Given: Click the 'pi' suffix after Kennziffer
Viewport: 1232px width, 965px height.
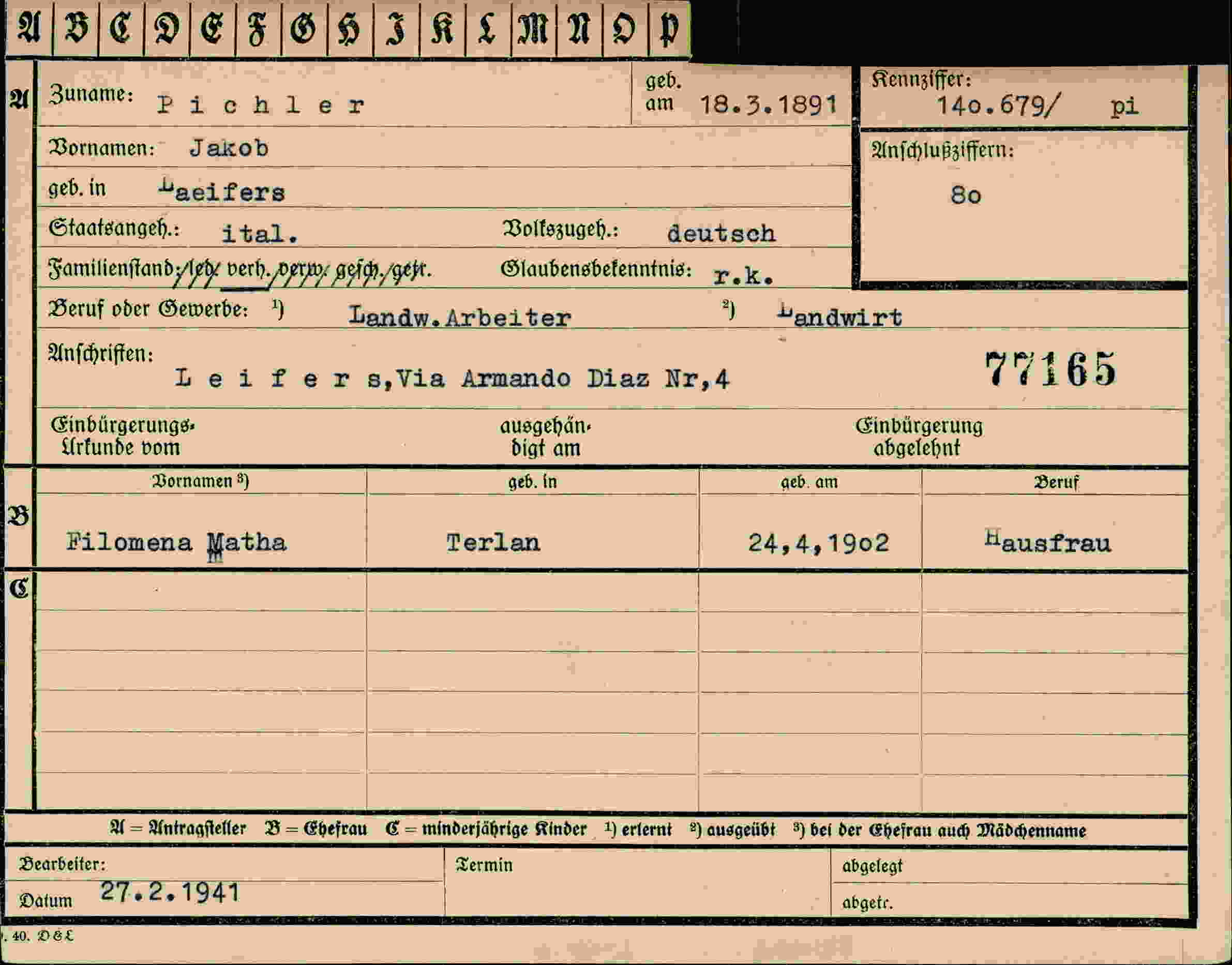Looking at the screenshot, I should [x=1124, y=107].
